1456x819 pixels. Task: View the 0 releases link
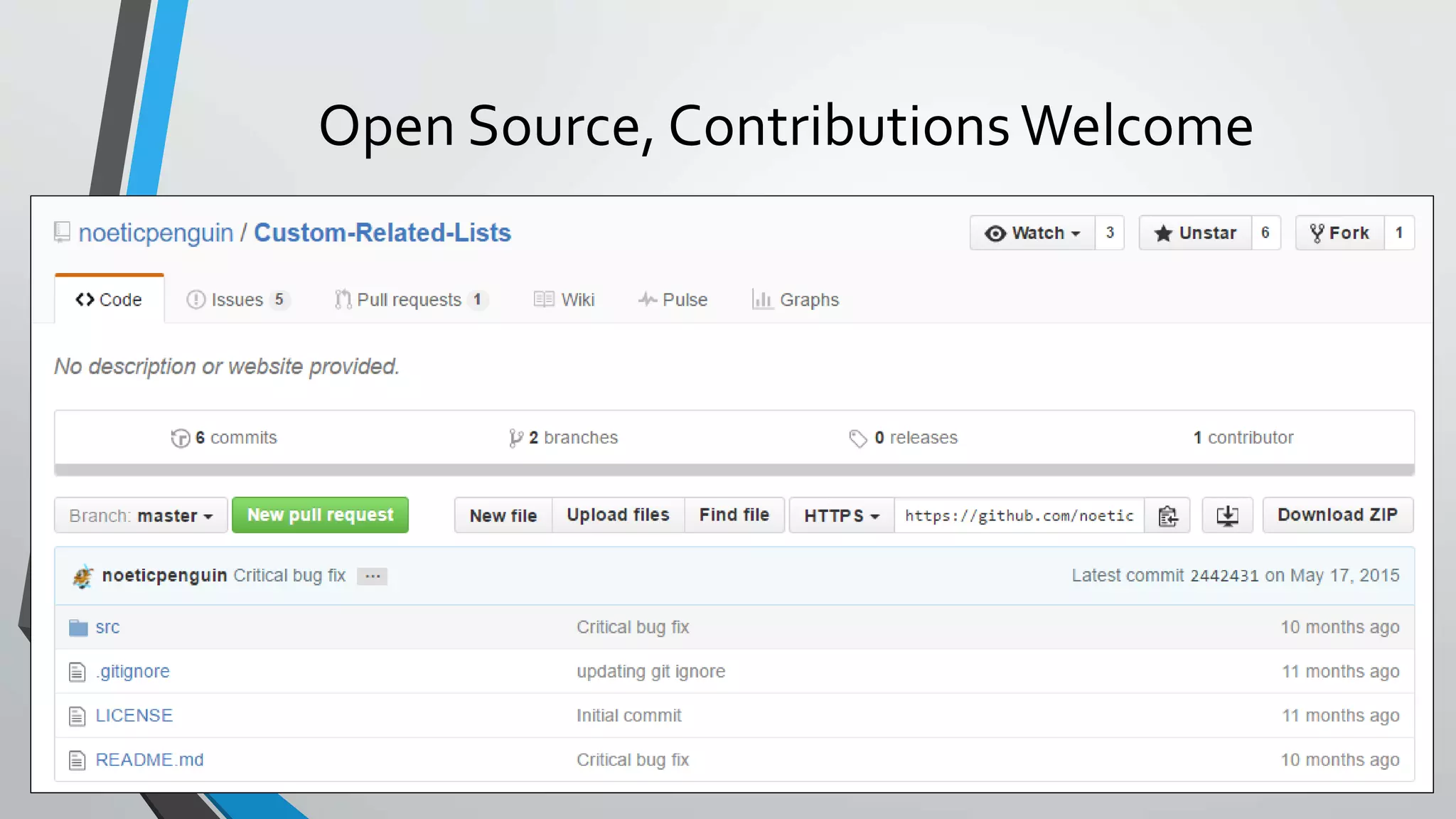tap(904, 438)
